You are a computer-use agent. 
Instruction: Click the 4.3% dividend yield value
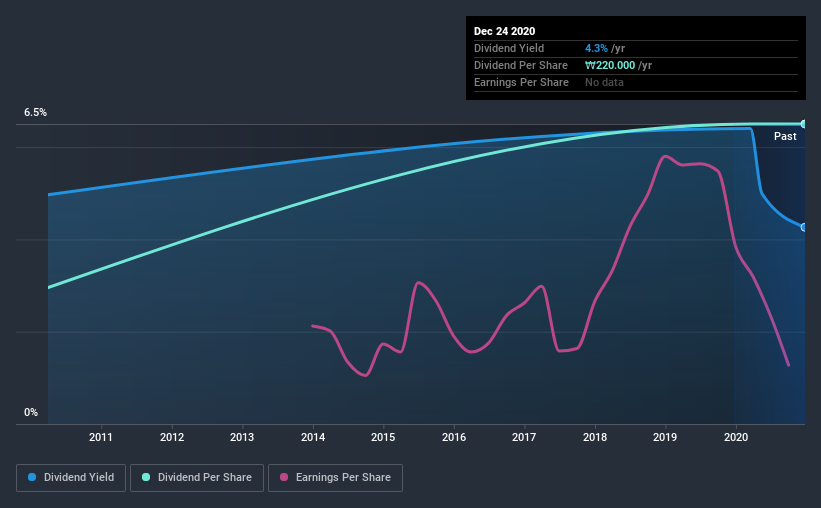pyautogui.click(x=596, y=48)
